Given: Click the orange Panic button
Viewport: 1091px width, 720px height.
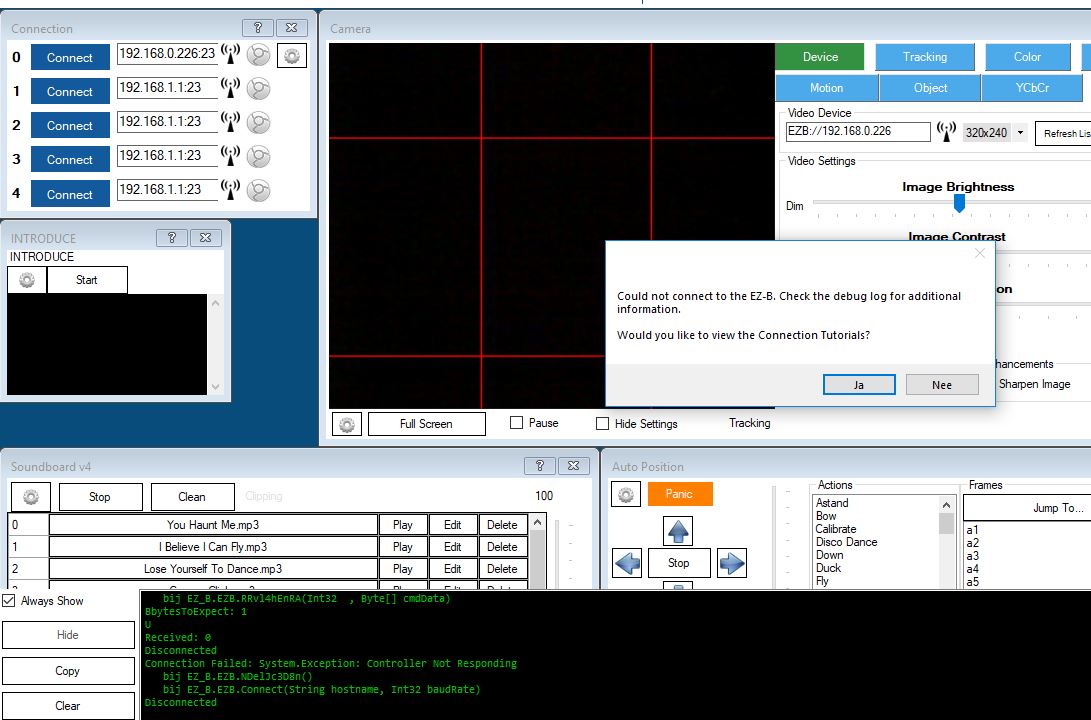Looking at the screenshot, I should pos(679,494).
